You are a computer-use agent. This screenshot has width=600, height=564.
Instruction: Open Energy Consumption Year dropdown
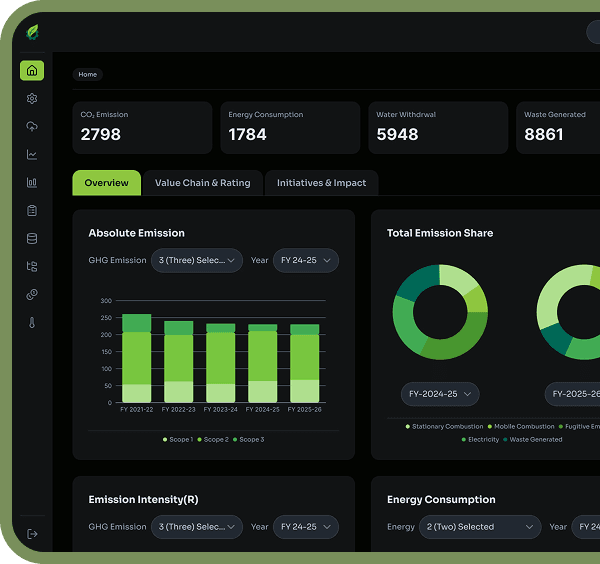click(x=586, y=527)
